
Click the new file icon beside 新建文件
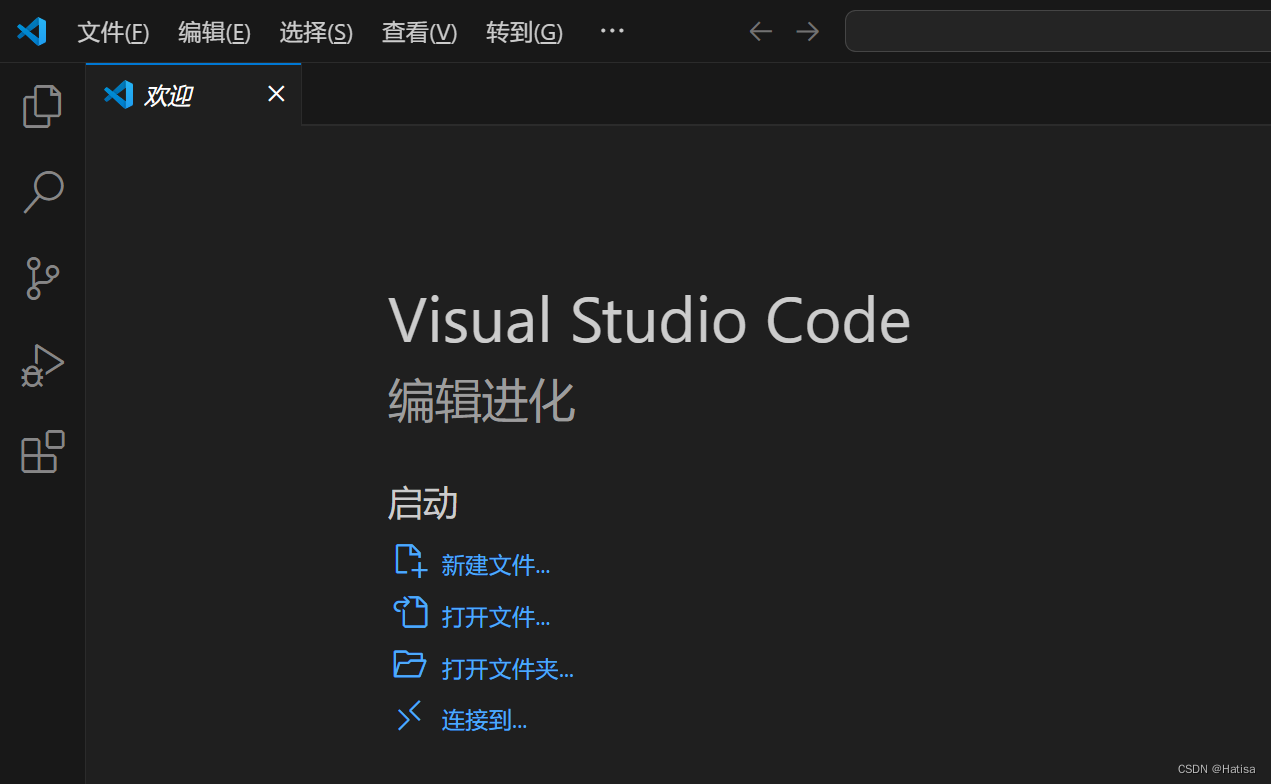pos(409,560)
